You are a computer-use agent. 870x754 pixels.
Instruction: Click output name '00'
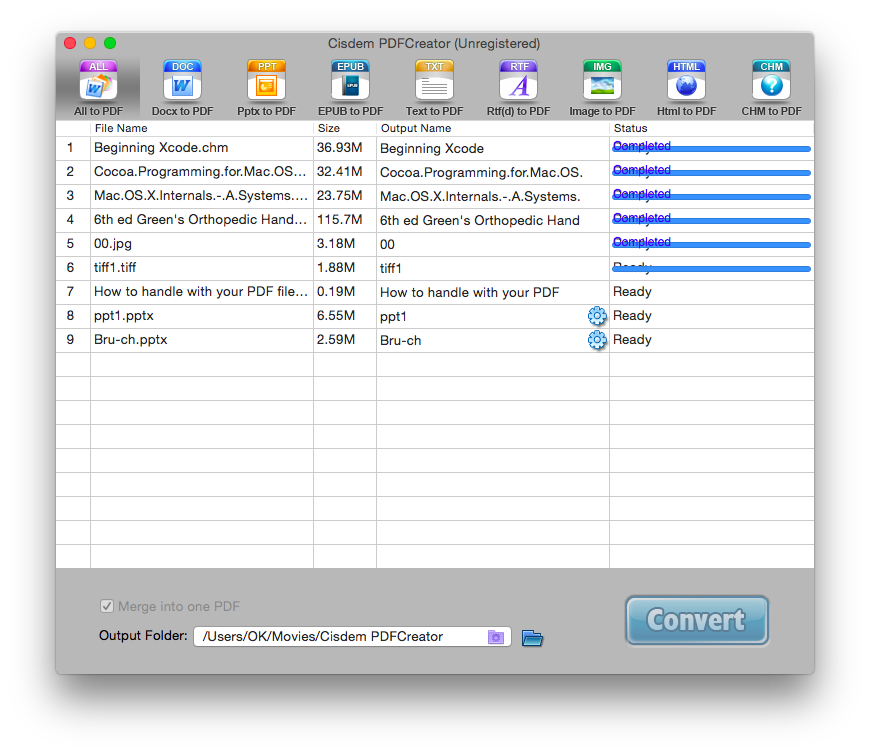point(387,245)
